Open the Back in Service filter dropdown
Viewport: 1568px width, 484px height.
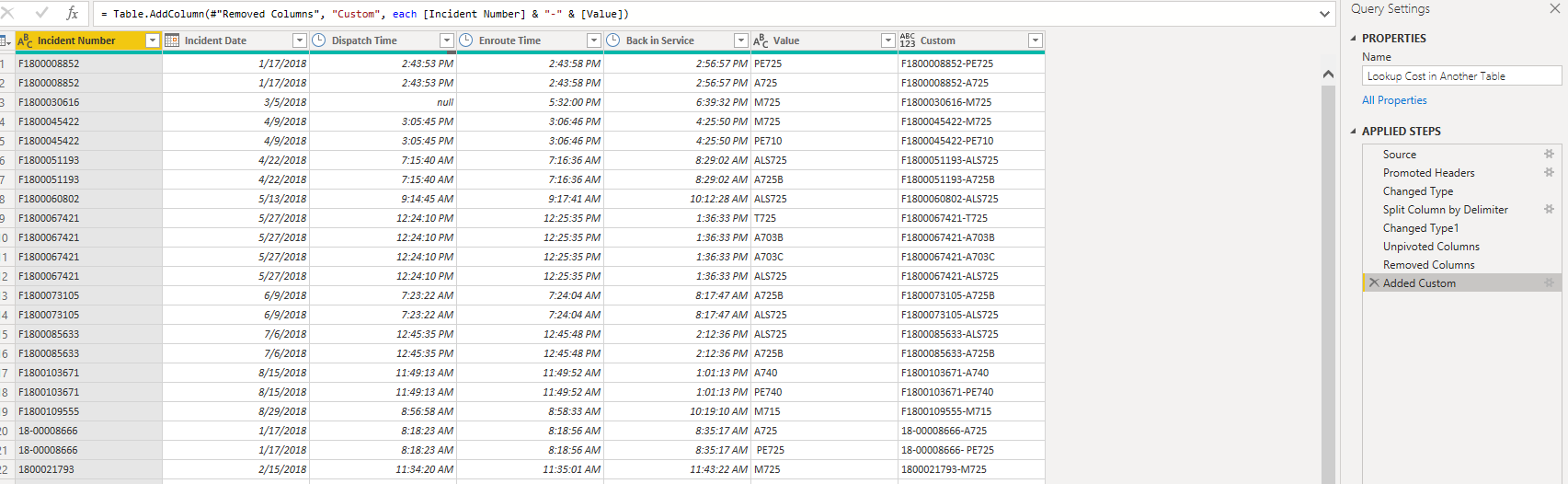[741, 40]
